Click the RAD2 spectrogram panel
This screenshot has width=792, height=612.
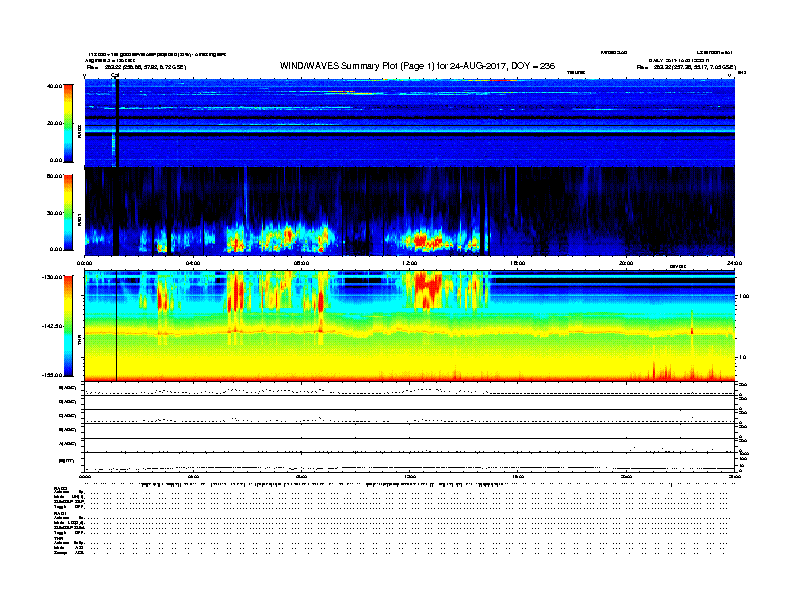410,123
